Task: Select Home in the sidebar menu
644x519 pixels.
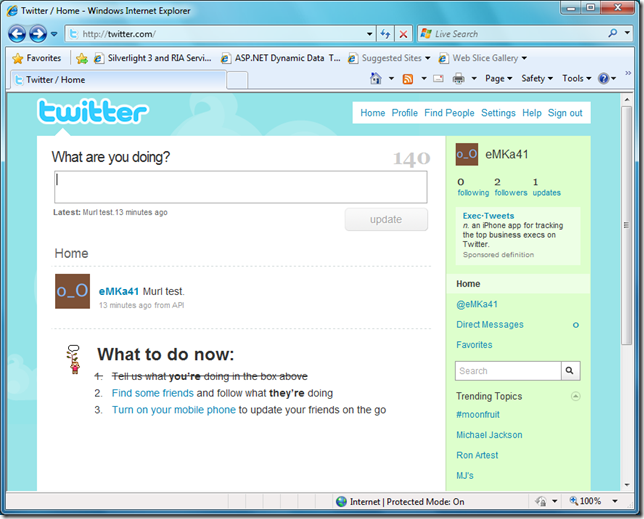Action: [518, 284]
